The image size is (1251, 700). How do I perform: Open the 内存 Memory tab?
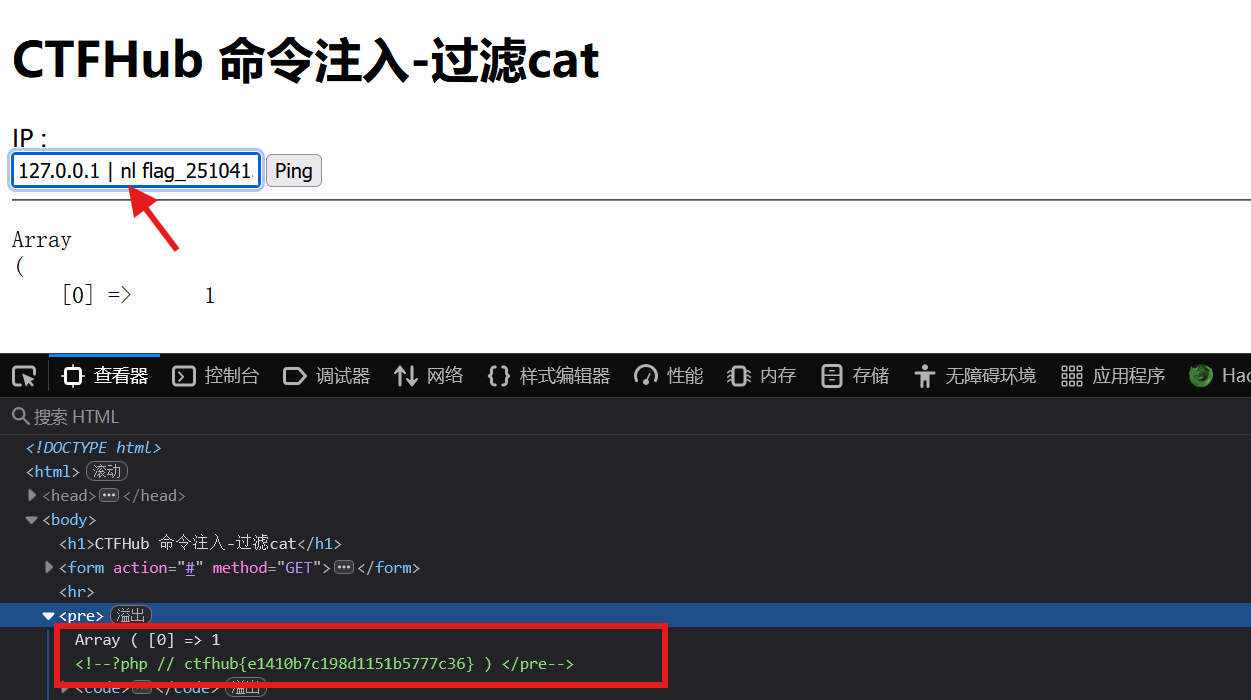(x=761, y=376)
